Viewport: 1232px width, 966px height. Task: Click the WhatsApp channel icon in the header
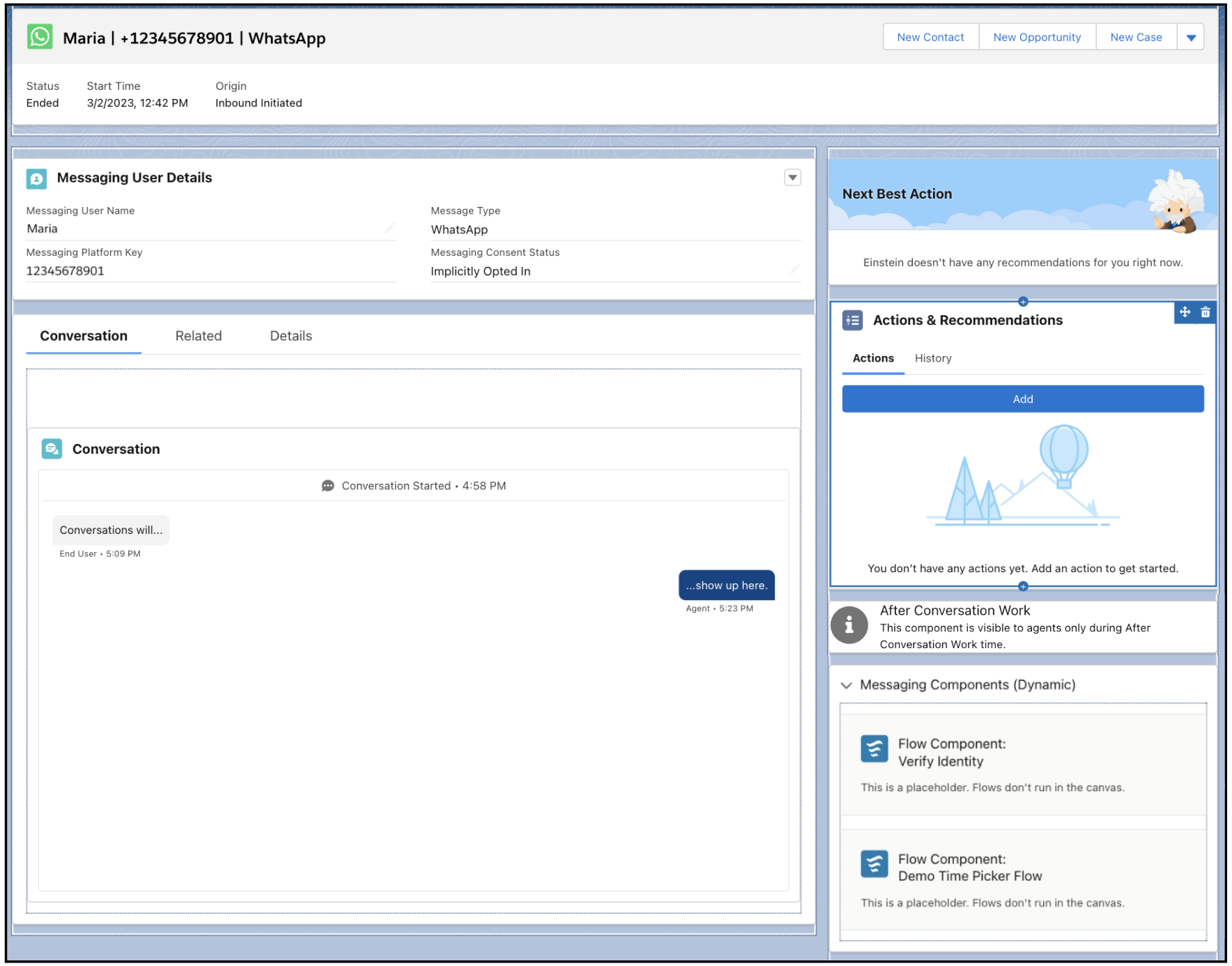(40, 36)
